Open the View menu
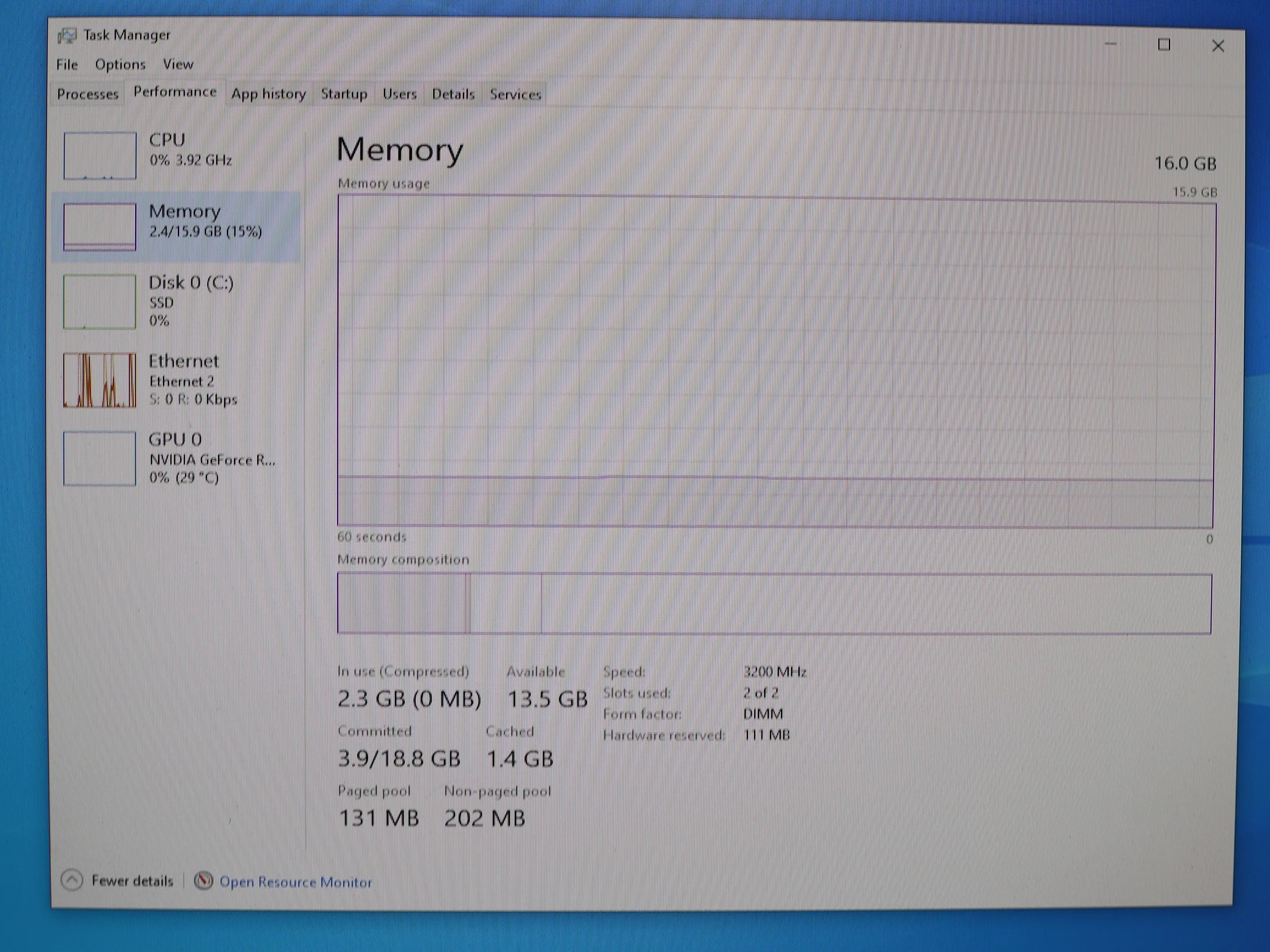1270x952 pixels. click(x=178, y=64)
